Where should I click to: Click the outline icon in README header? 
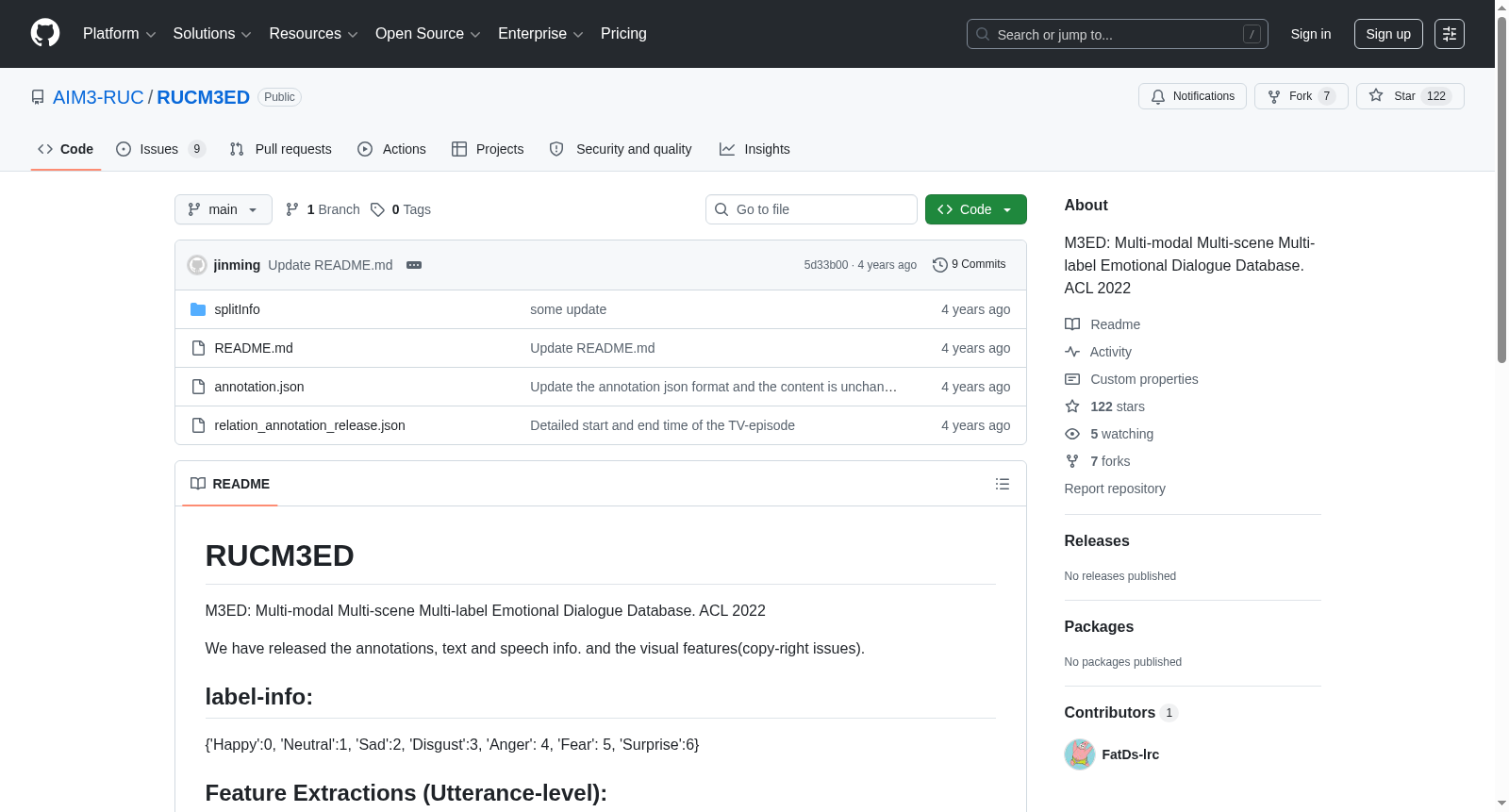[x=1003, y=484]
